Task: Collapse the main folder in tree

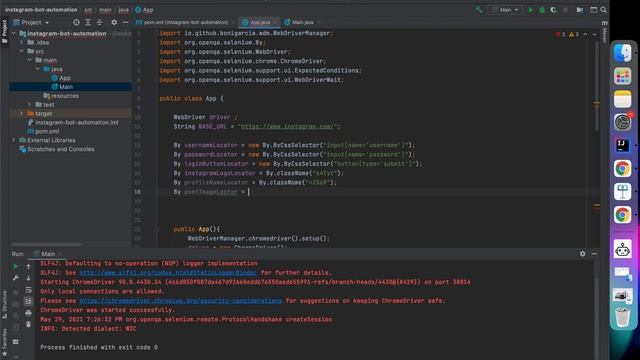Action: click(30, 60)
